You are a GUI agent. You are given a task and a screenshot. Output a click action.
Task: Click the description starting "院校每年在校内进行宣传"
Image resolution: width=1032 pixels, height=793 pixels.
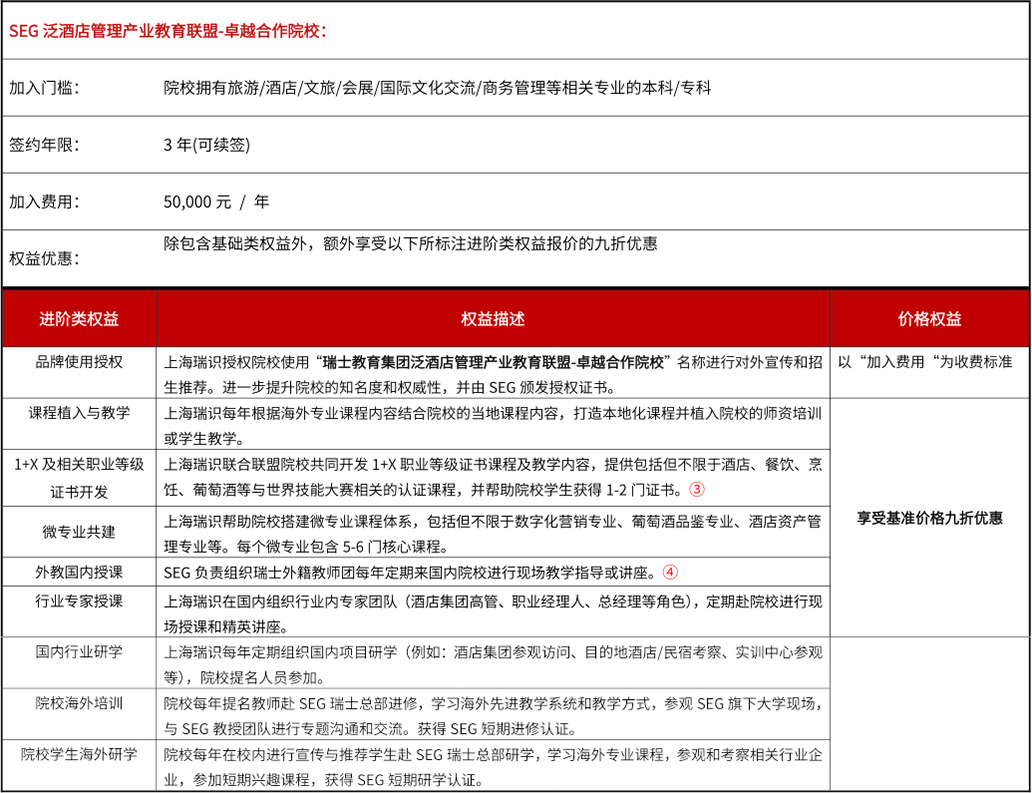[x=493, y=767]
